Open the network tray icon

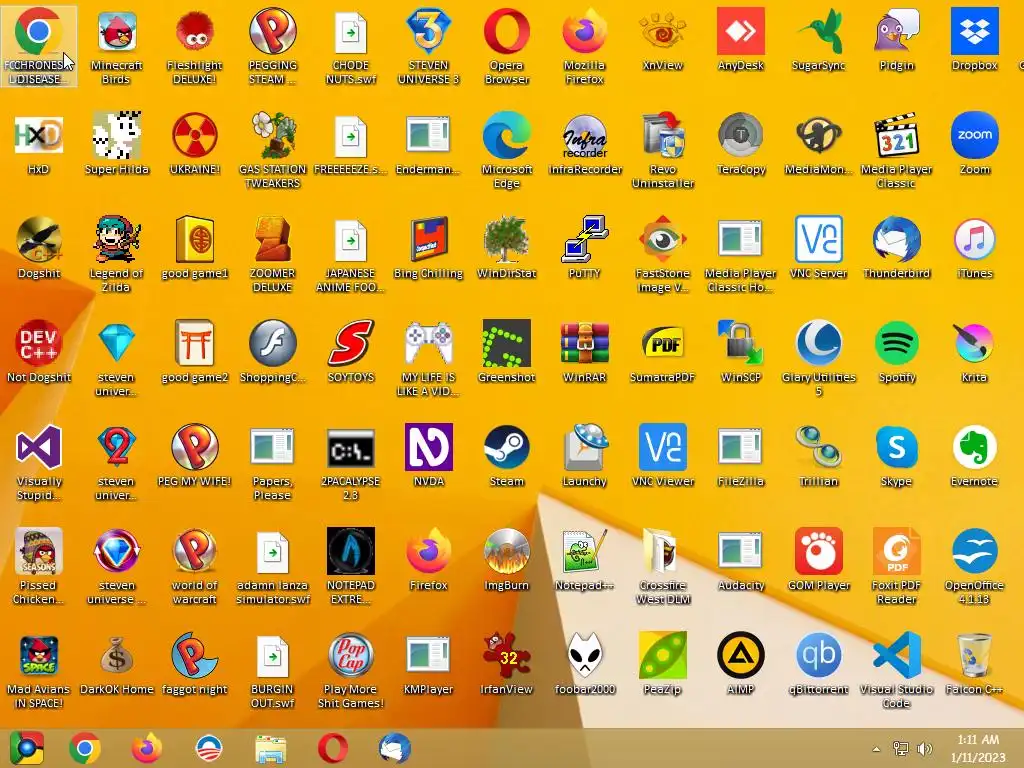(x=901, y=749)
